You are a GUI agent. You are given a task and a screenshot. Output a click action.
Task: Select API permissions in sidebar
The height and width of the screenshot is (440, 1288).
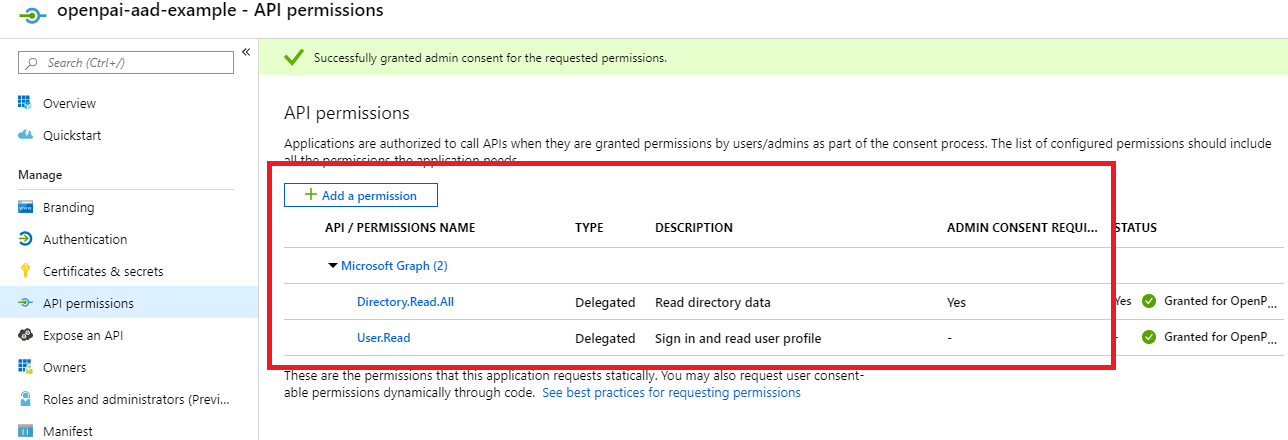88,303
